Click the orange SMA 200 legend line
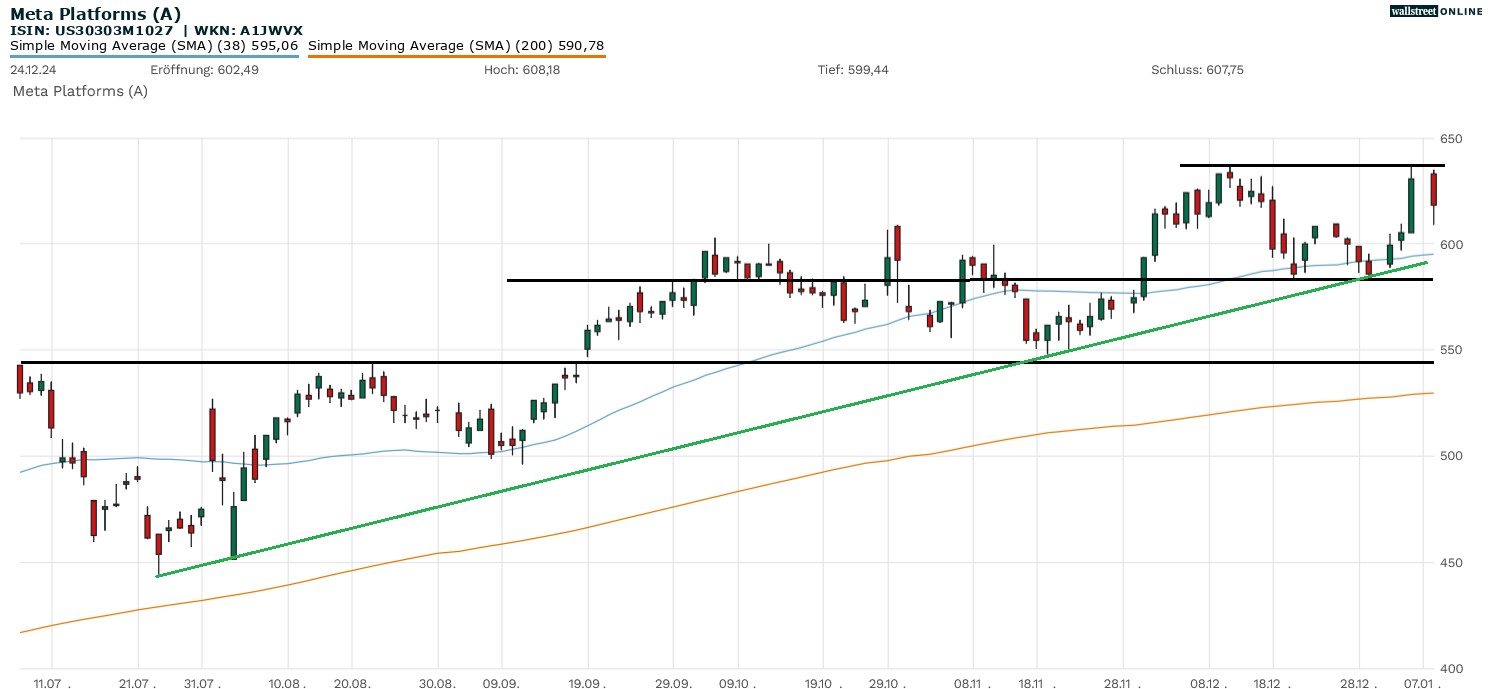1490x689 pixels. click(456, 56)
